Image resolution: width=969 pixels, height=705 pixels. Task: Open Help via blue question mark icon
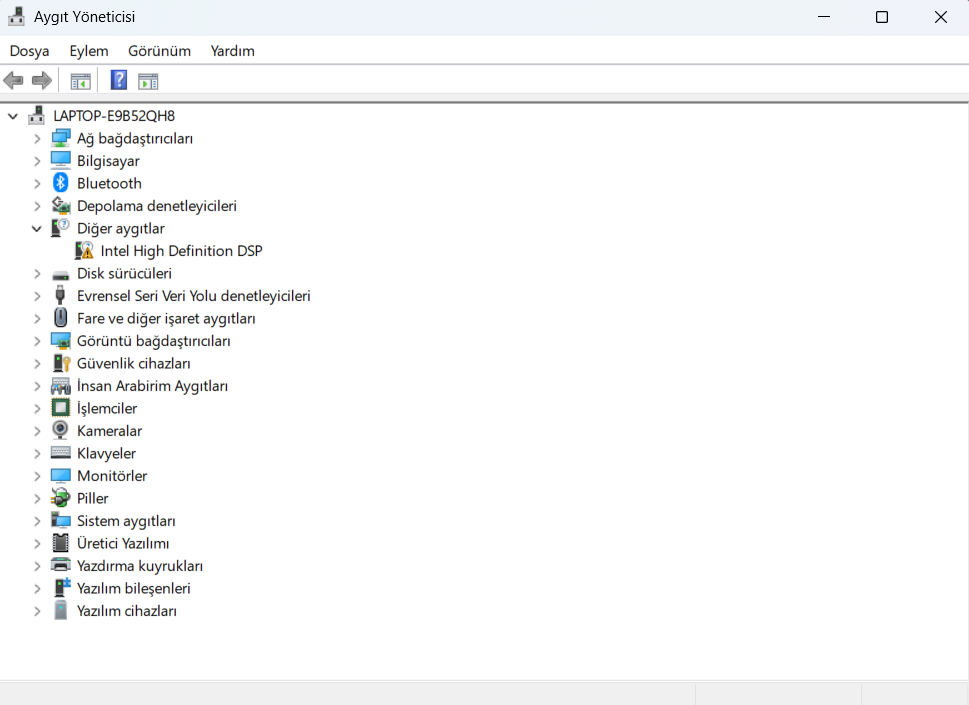coord(119,80)
